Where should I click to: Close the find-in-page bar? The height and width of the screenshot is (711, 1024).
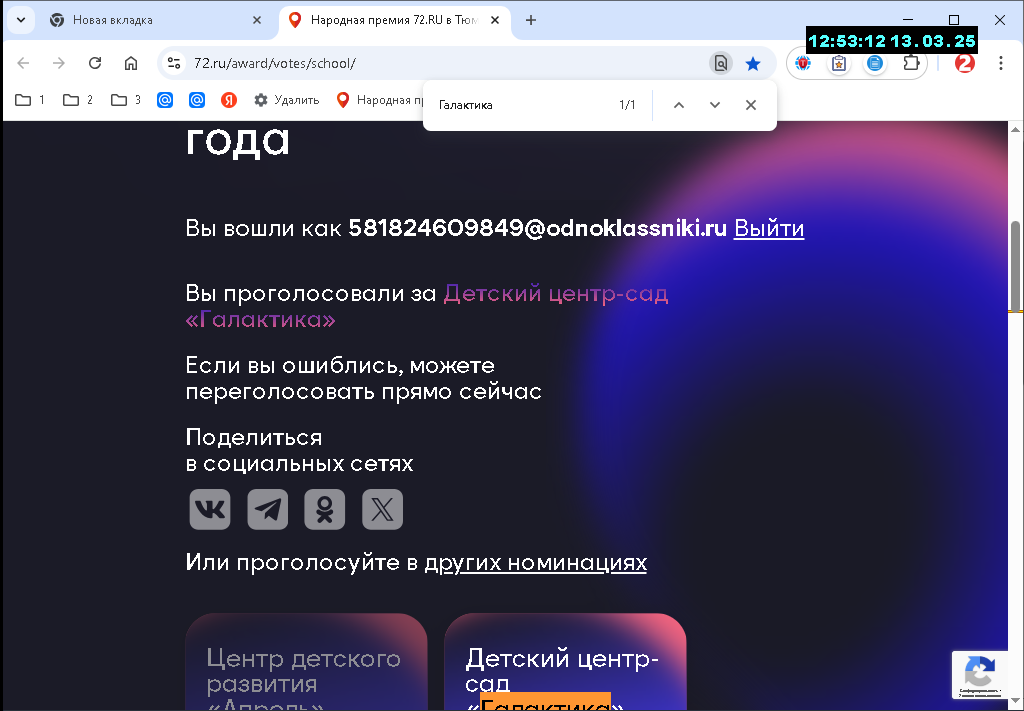pos(750,105)
